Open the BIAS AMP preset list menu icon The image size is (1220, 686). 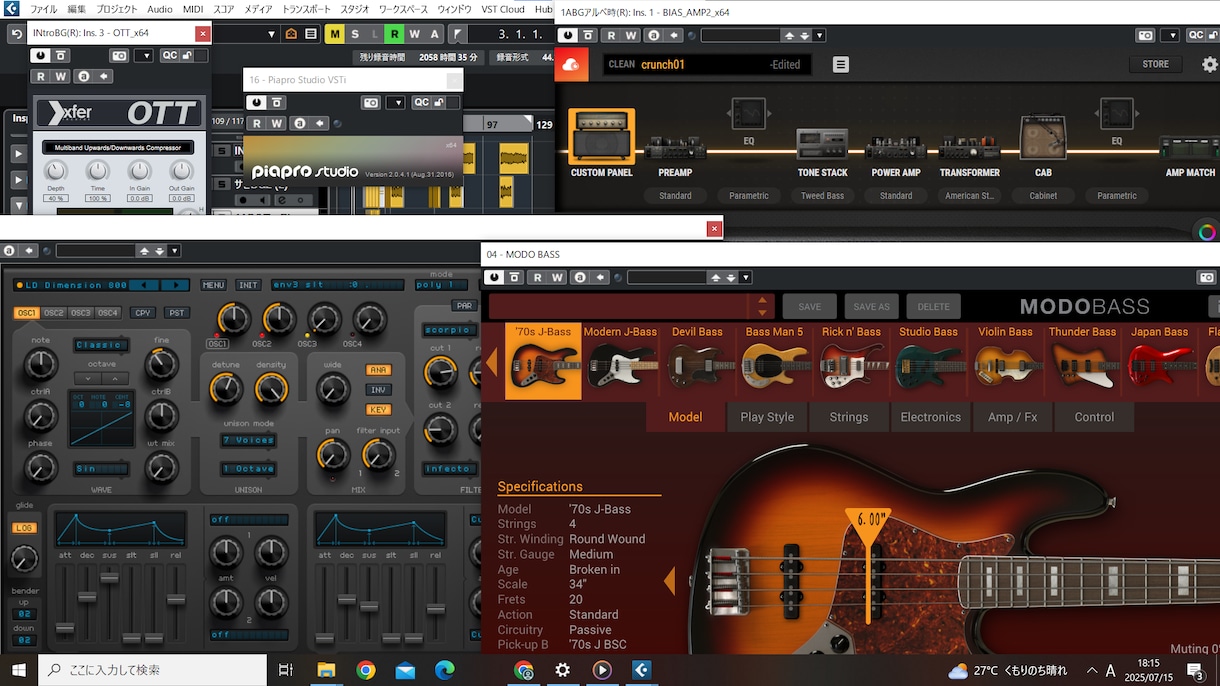pos(841,65)
